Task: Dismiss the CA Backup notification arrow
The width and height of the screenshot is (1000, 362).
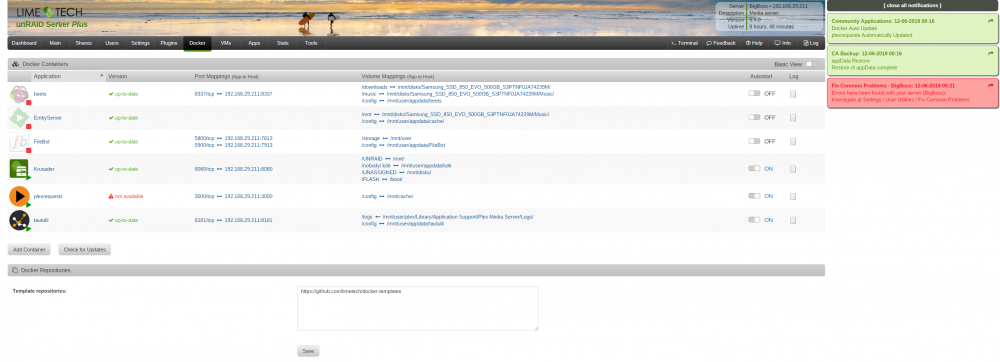Action: pyautogui.click(x=990, y=54)
